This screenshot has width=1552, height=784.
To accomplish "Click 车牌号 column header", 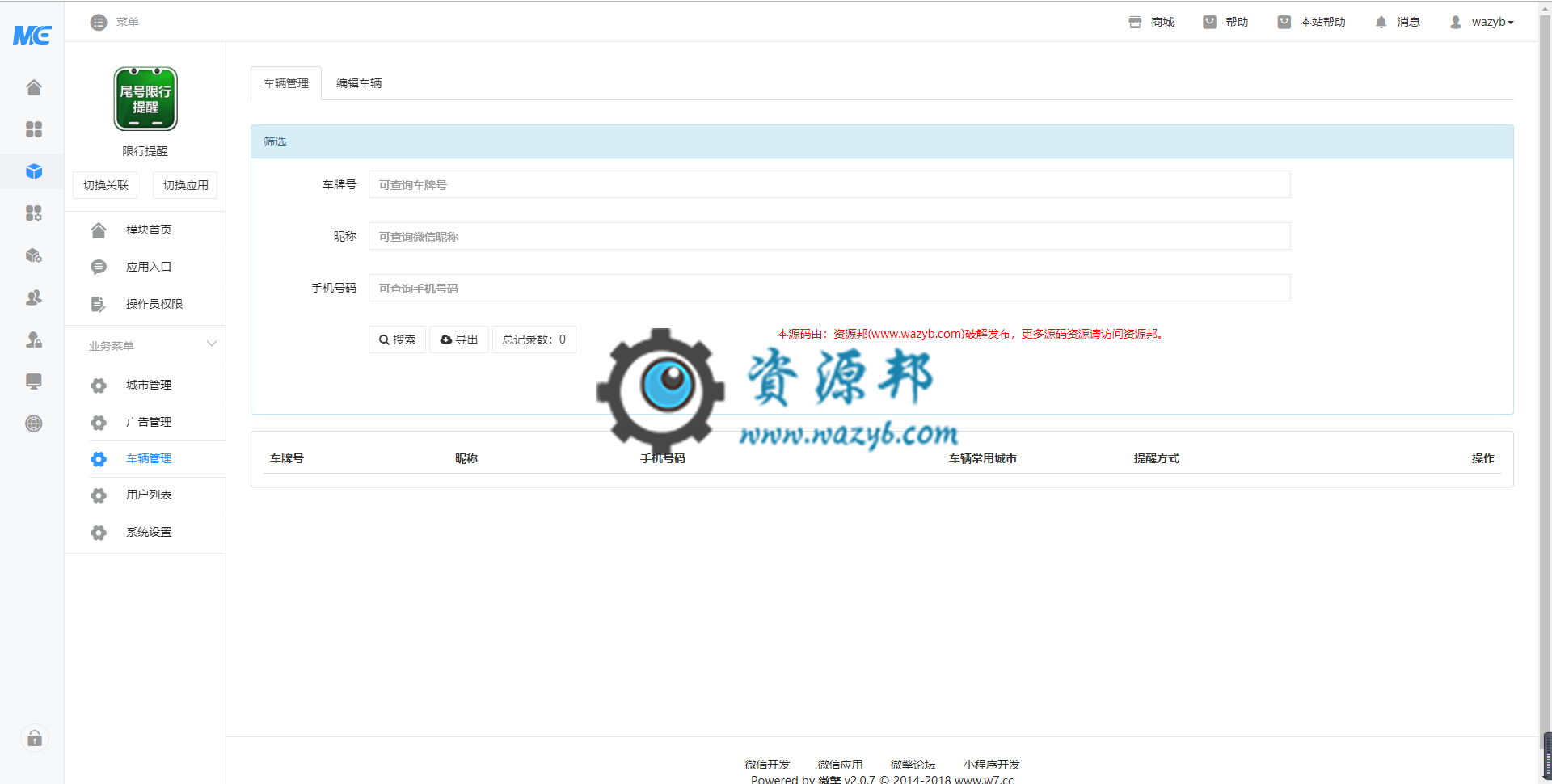I will [x=287, y=458].
